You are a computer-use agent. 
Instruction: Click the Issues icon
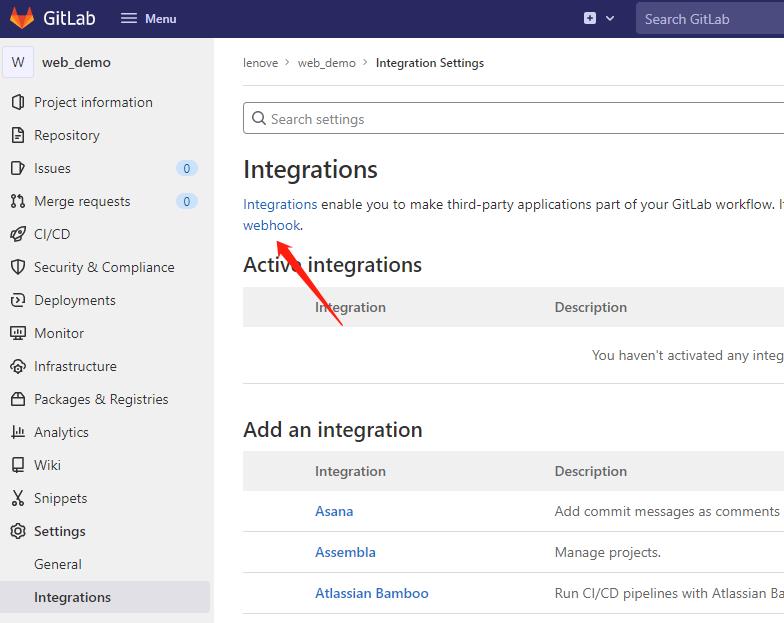pyautogui.click(x=18, y=168)
